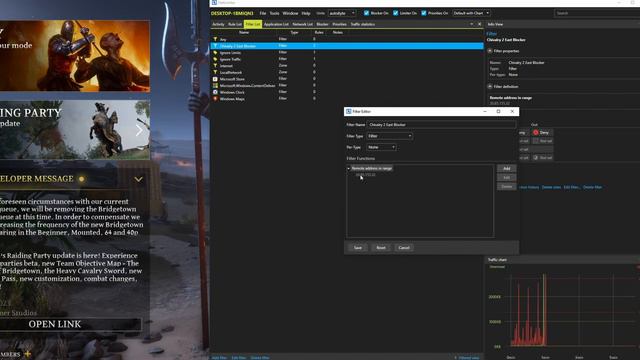This screenshot has height=360, width=640.
Task: Toggle the Blocker On checkbox
Action: [x=366, y=13]
